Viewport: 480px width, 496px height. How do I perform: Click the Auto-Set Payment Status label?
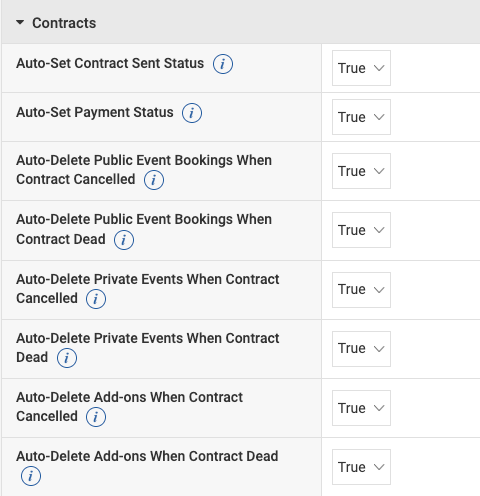tap(95, 112)
